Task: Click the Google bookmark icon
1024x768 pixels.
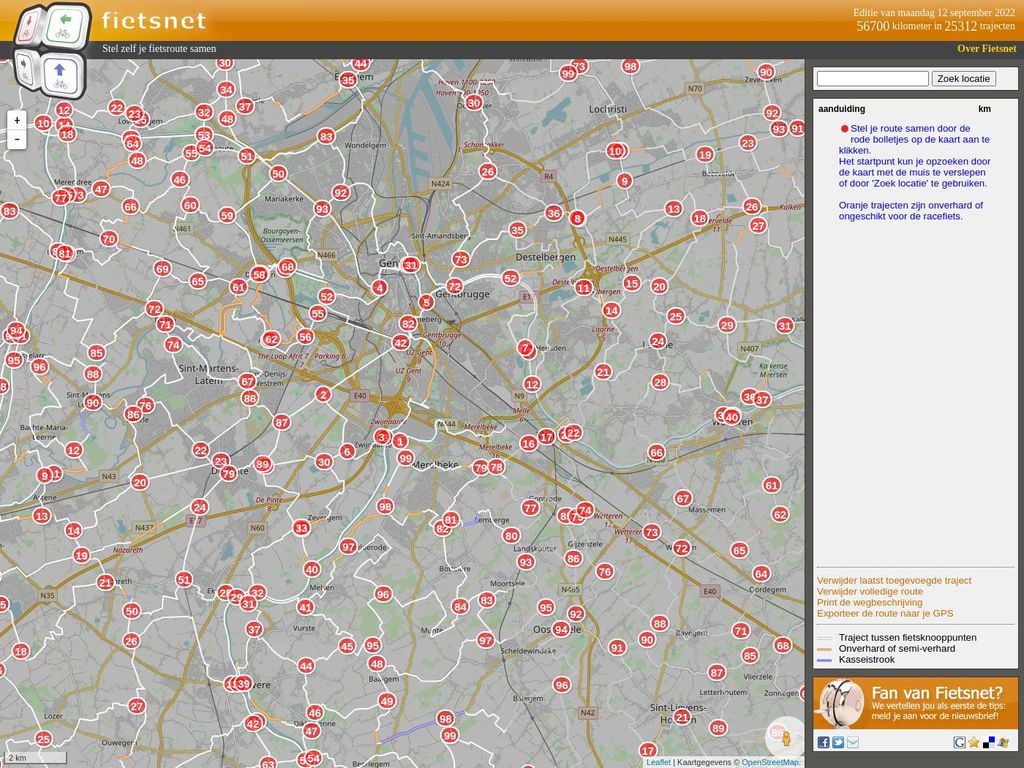Action: (959, 743)
